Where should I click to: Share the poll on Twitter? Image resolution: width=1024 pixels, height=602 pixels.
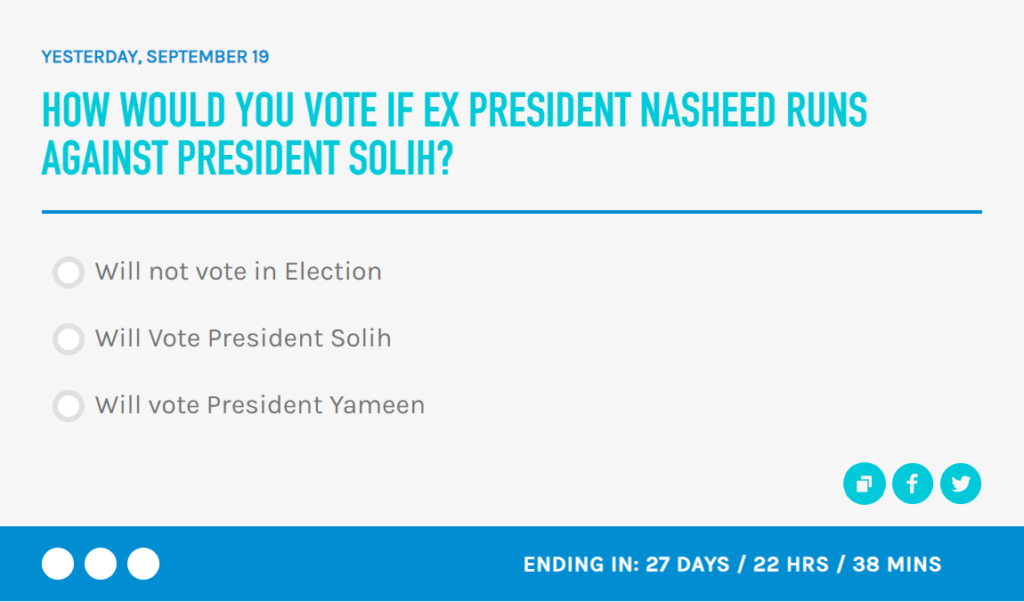pyautogui.click(x=961, y=484)
